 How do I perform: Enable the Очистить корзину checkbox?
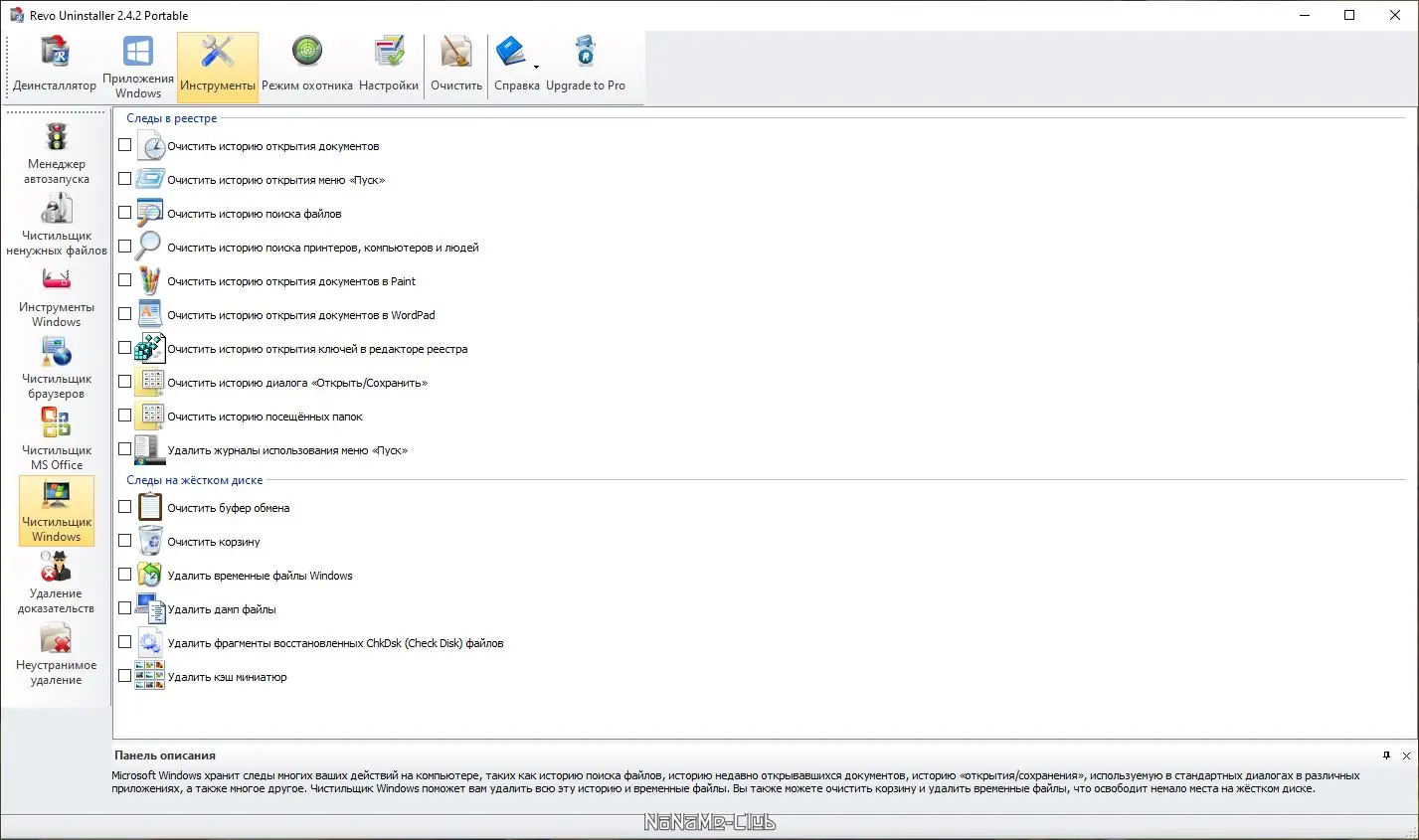125,541
